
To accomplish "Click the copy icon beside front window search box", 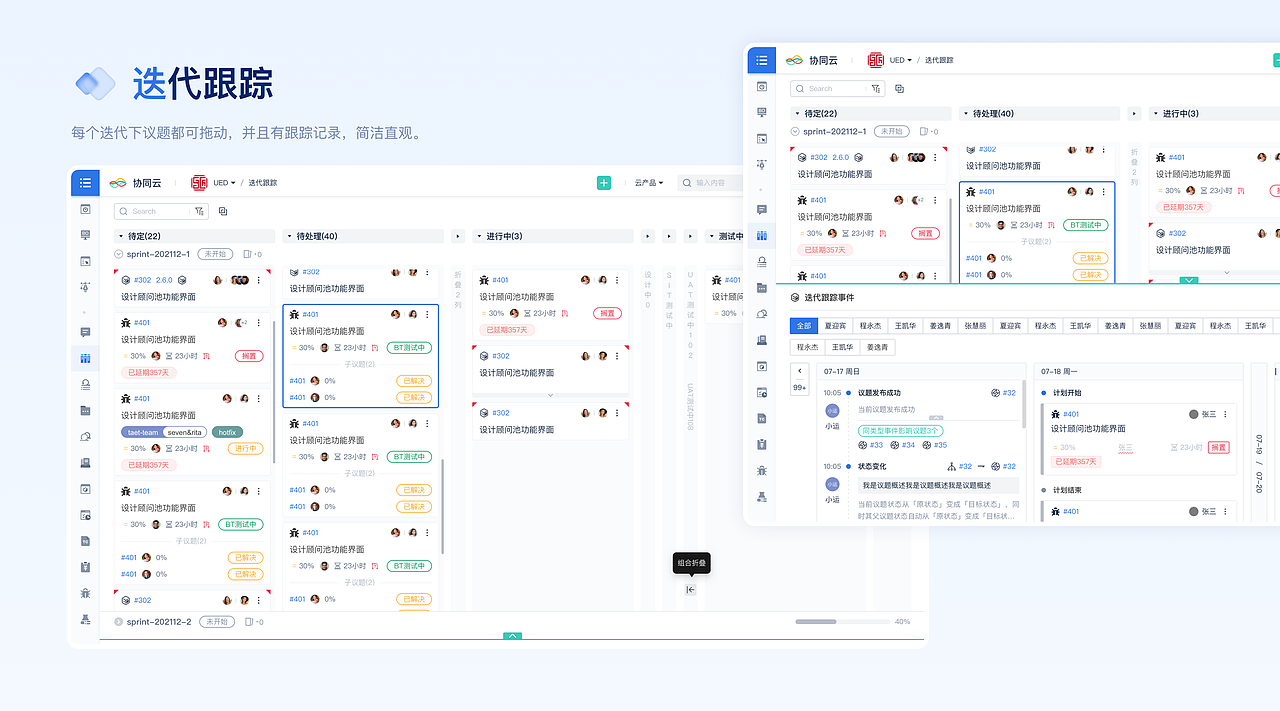I will pos(899,88).
